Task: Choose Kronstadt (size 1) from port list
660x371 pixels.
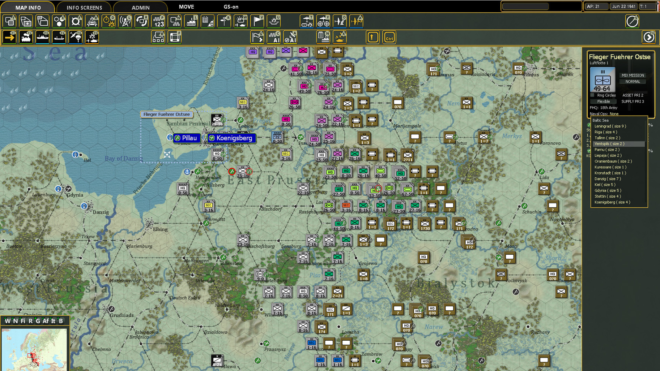Action: click(x=618, y=173)
